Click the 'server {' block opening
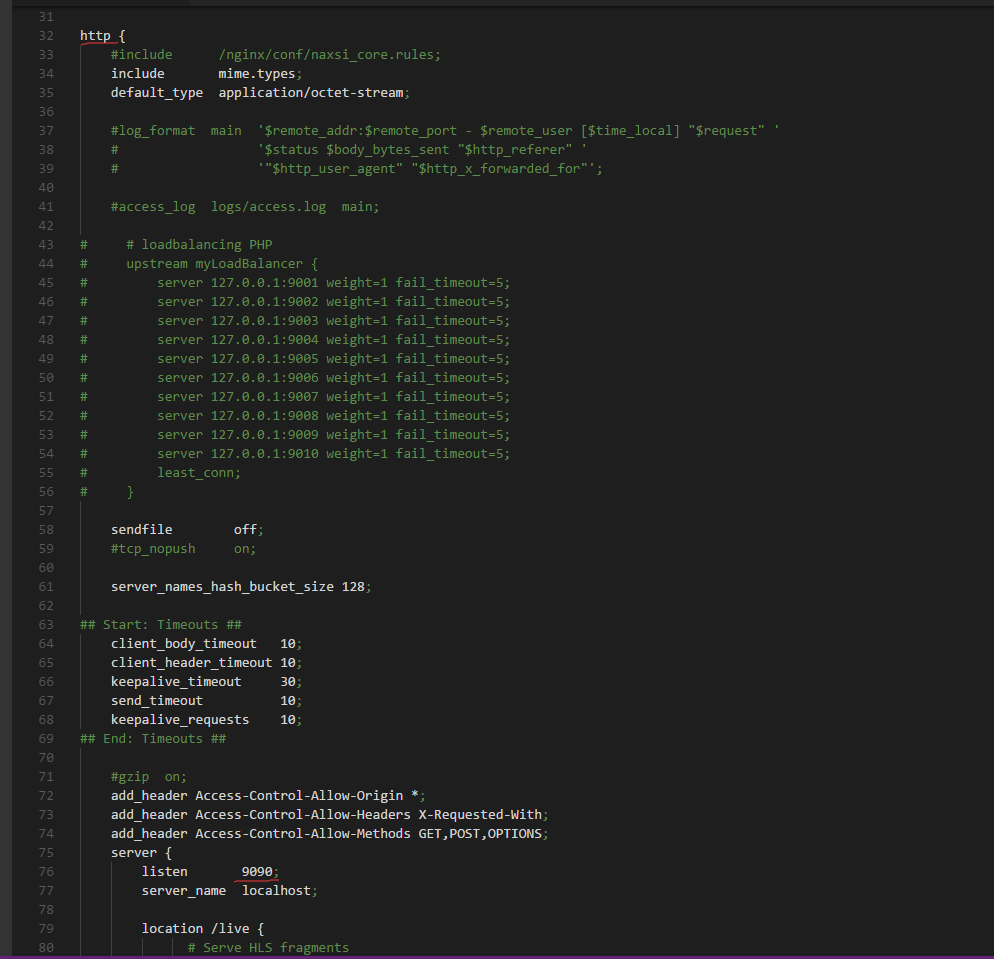 point(141,853)
